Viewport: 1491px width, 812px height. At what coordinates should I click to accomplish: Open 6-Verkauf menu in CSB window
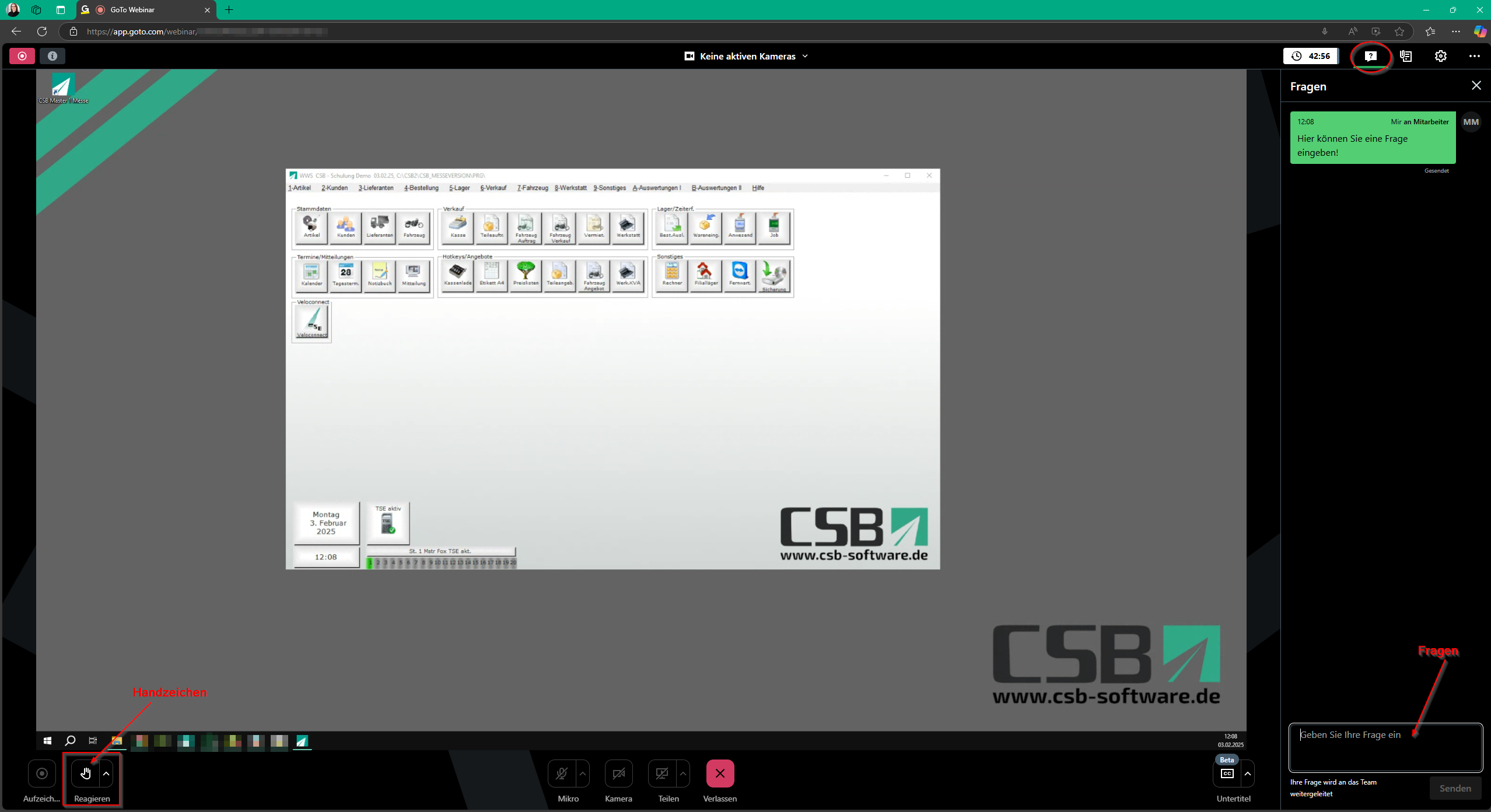coord(493,188)
